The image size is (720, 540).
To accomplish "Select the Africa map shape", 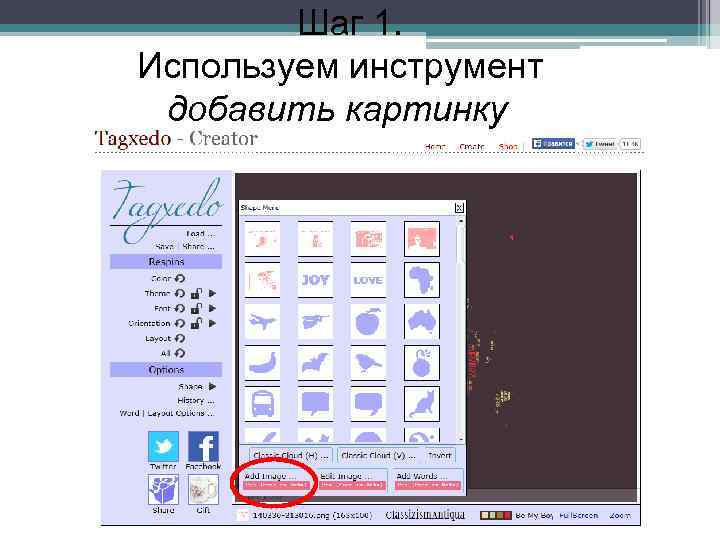I will tap(422, 280).
